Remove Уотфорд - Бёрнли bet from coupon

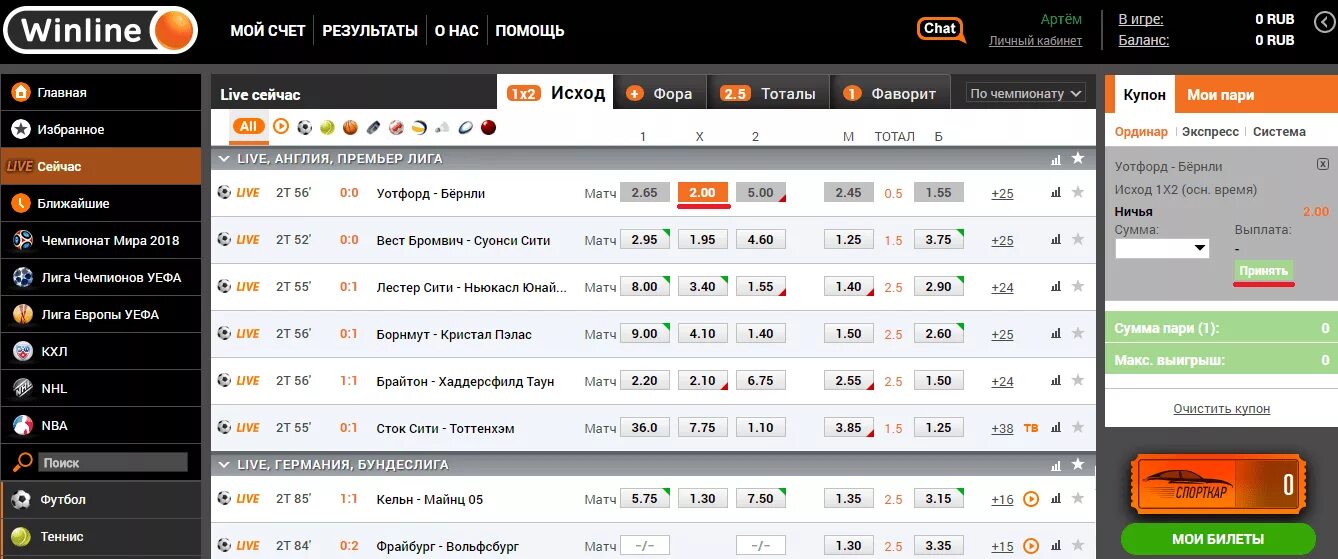[x=1322, y=164]
